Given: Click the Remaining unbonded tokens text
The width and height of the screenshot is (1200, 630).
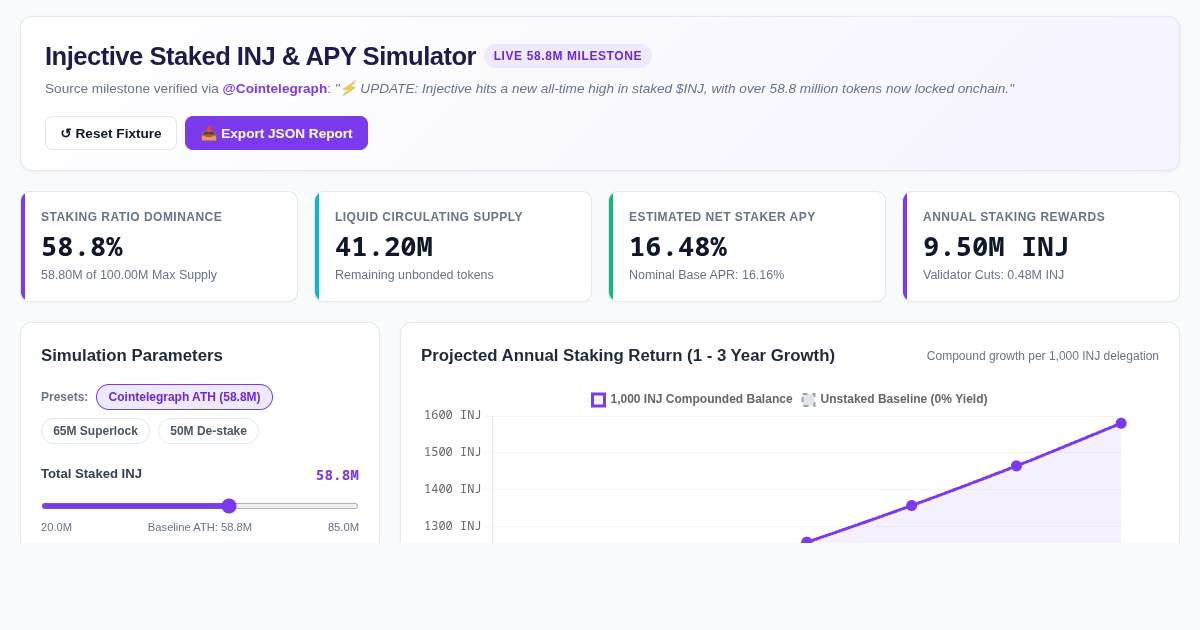Looking at the screenshot, I should [x=414, y=275].
